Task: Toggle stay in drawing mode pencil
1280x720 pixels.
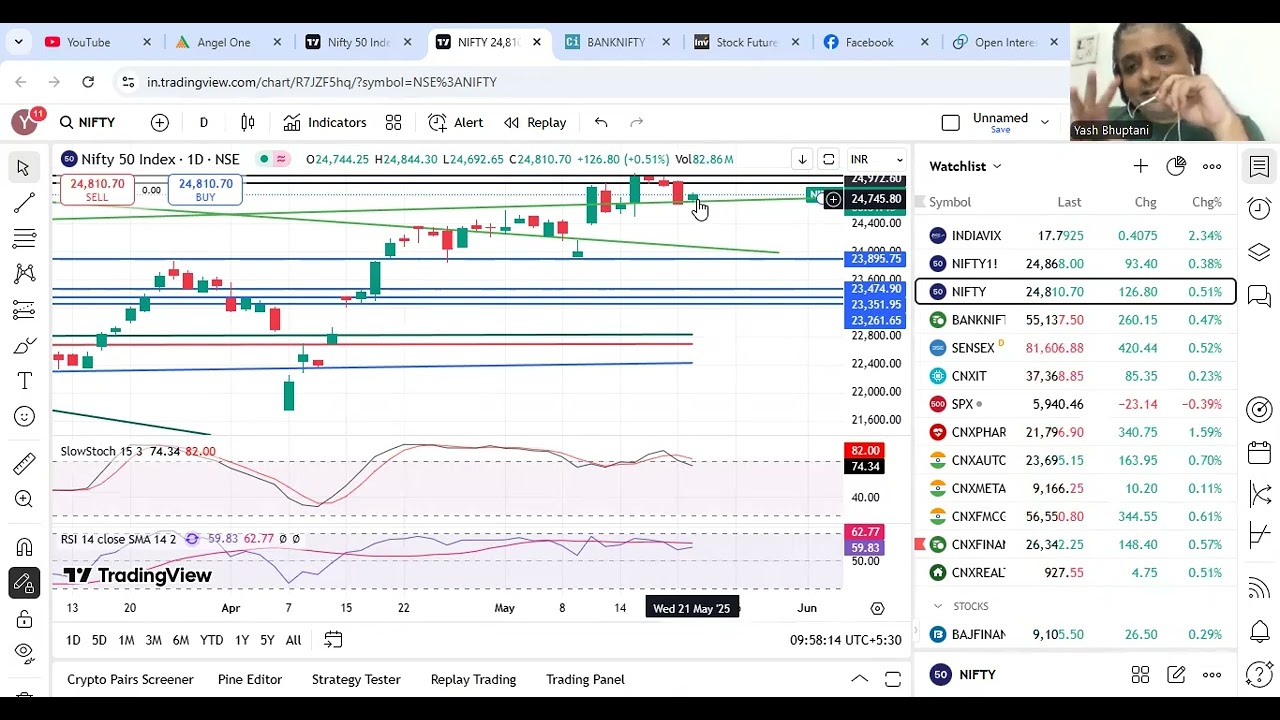Action: [x=24, y=584]
